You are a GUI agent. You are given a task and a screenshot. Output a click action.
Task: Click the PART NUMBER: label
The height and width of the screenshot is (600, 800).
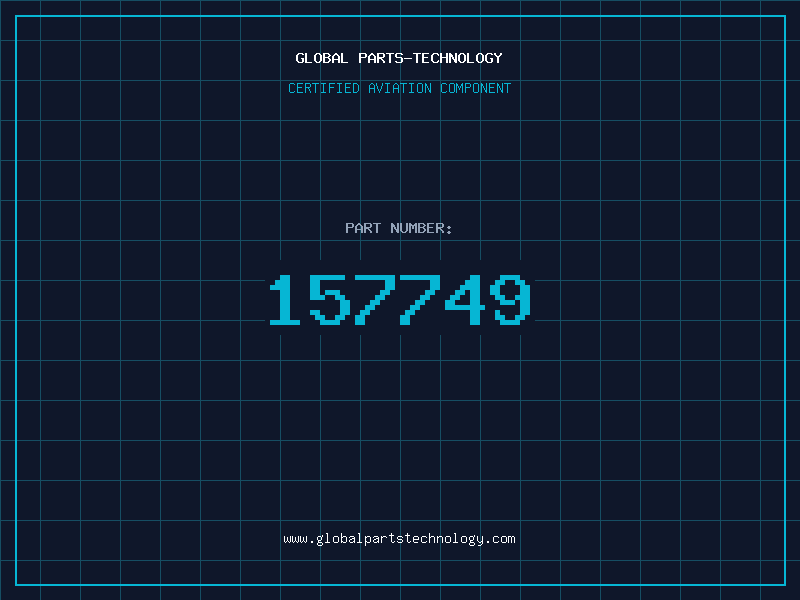(x=398, y=228)
